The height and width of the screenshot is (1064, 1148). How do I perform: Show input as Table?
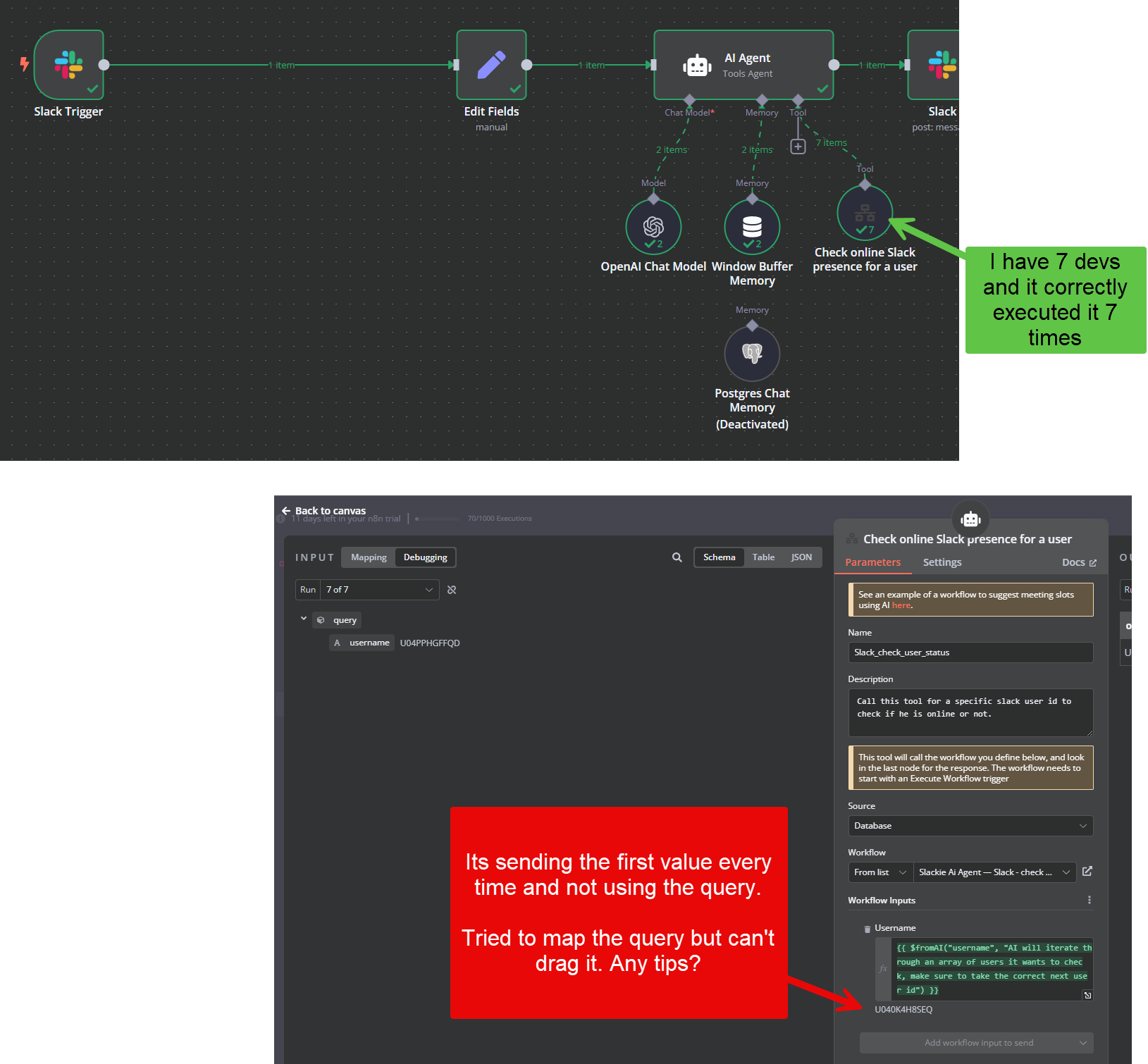[x=763, y=557]
